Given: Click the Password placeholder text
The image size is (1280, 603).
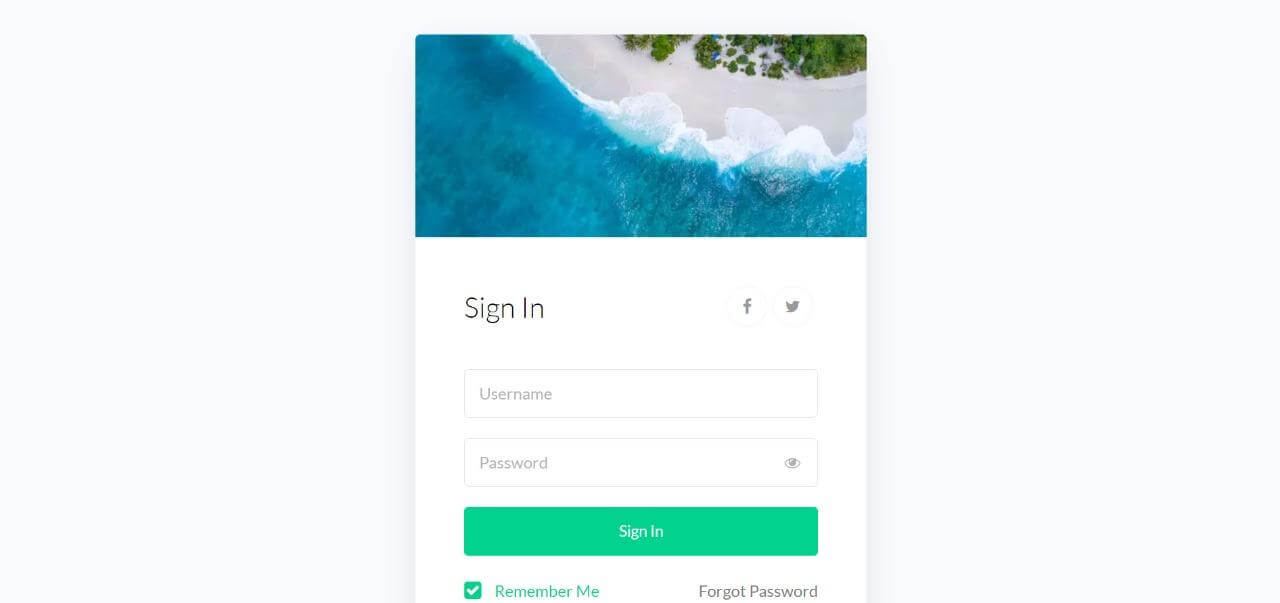Looking at the screenshot, I should tap(513, 462).
